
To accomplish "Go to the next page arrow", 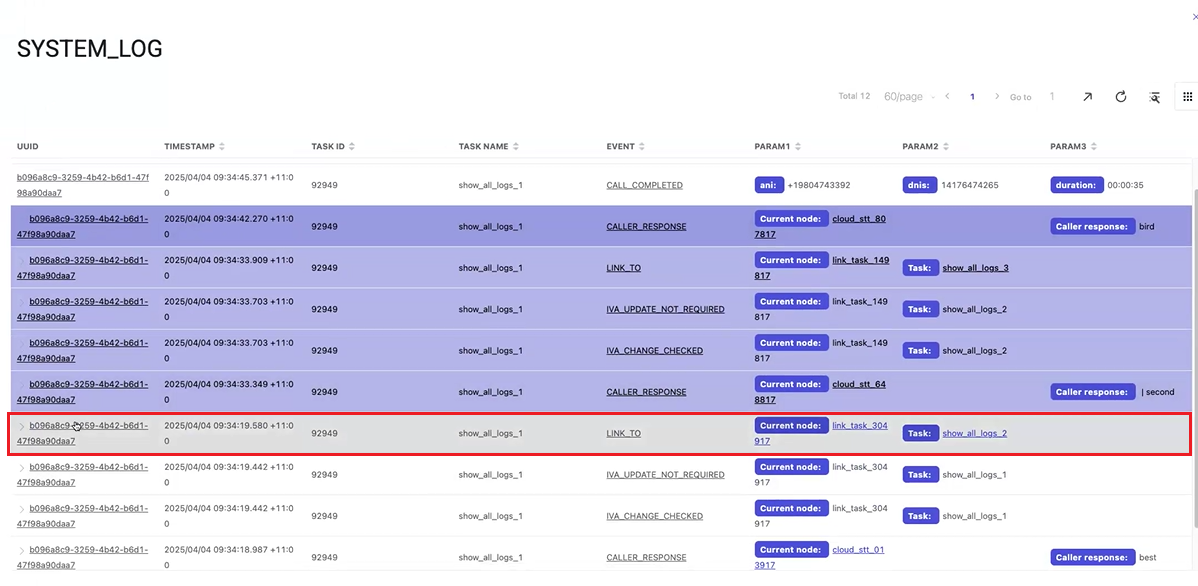I will [x=997, y=97].
